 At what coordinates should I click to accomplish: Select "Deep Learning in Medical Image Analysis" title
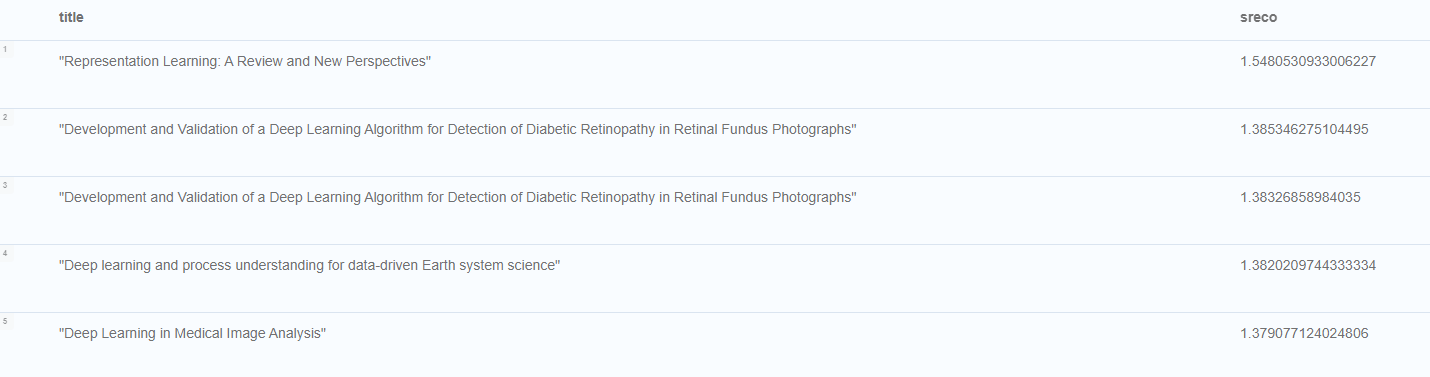coord(193,334)
